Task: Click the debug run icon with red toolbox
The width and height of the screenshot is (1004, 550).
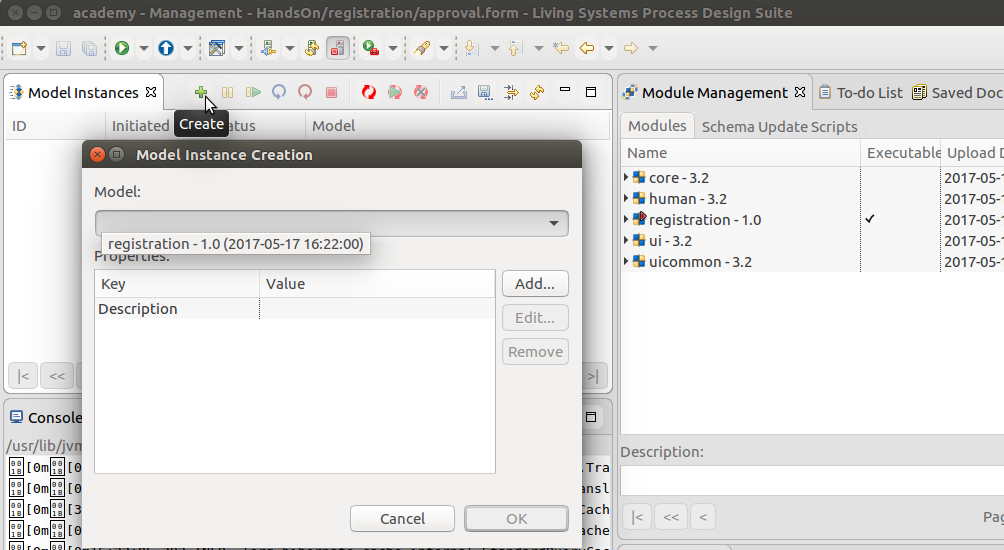Action: click(371, 48)
